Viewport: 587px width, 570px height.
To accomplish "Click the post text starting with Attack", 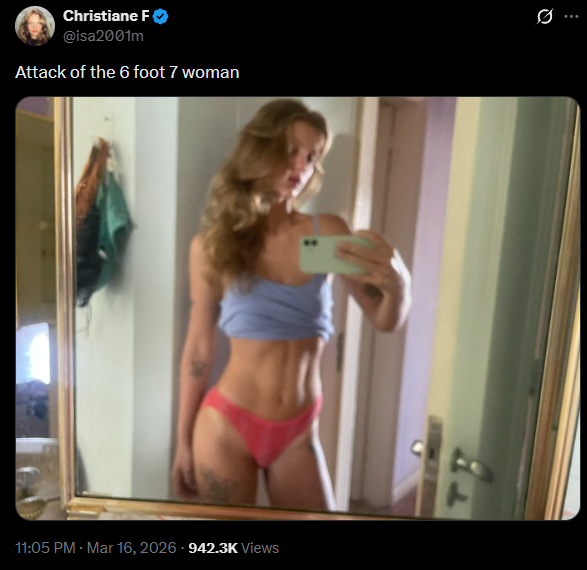I will [127, 72].
